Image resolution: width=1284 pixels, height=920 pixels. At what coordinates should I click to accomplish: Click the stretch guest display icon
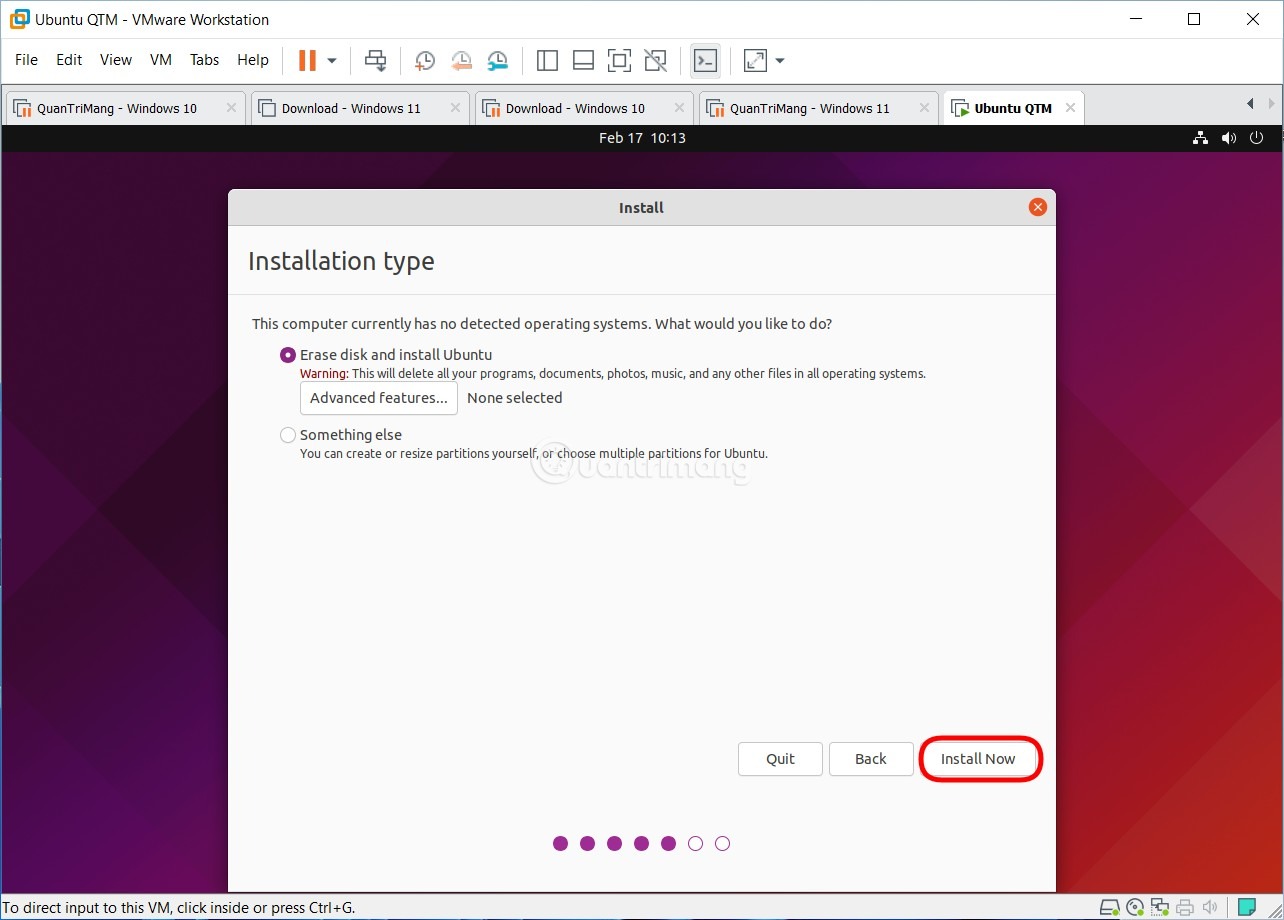pos(755,61)
